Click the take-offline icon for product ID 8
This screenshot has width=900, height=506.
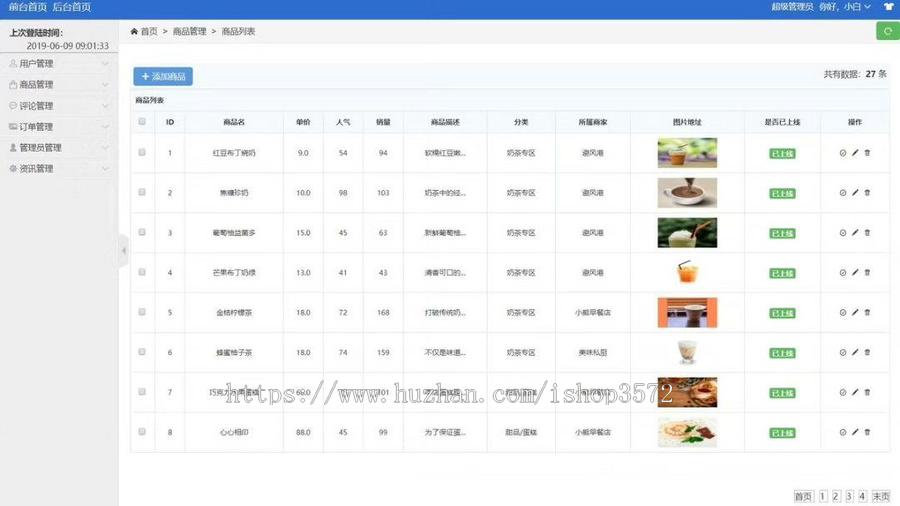pos(843,432)
